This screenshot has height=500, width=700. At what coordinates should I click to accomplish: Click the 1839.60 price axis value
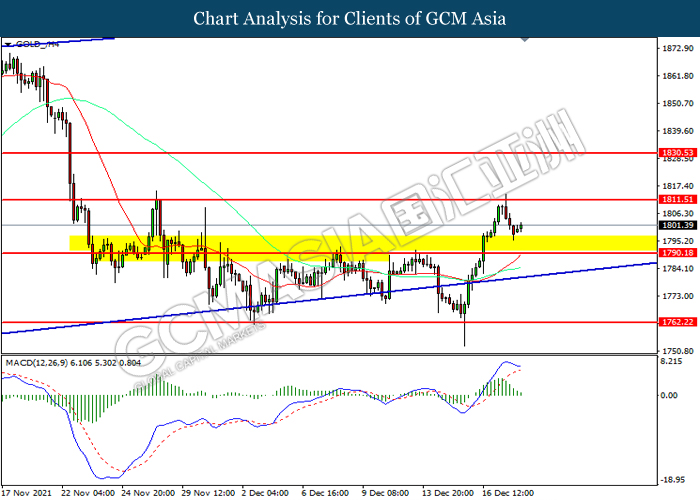pos(678,131)
